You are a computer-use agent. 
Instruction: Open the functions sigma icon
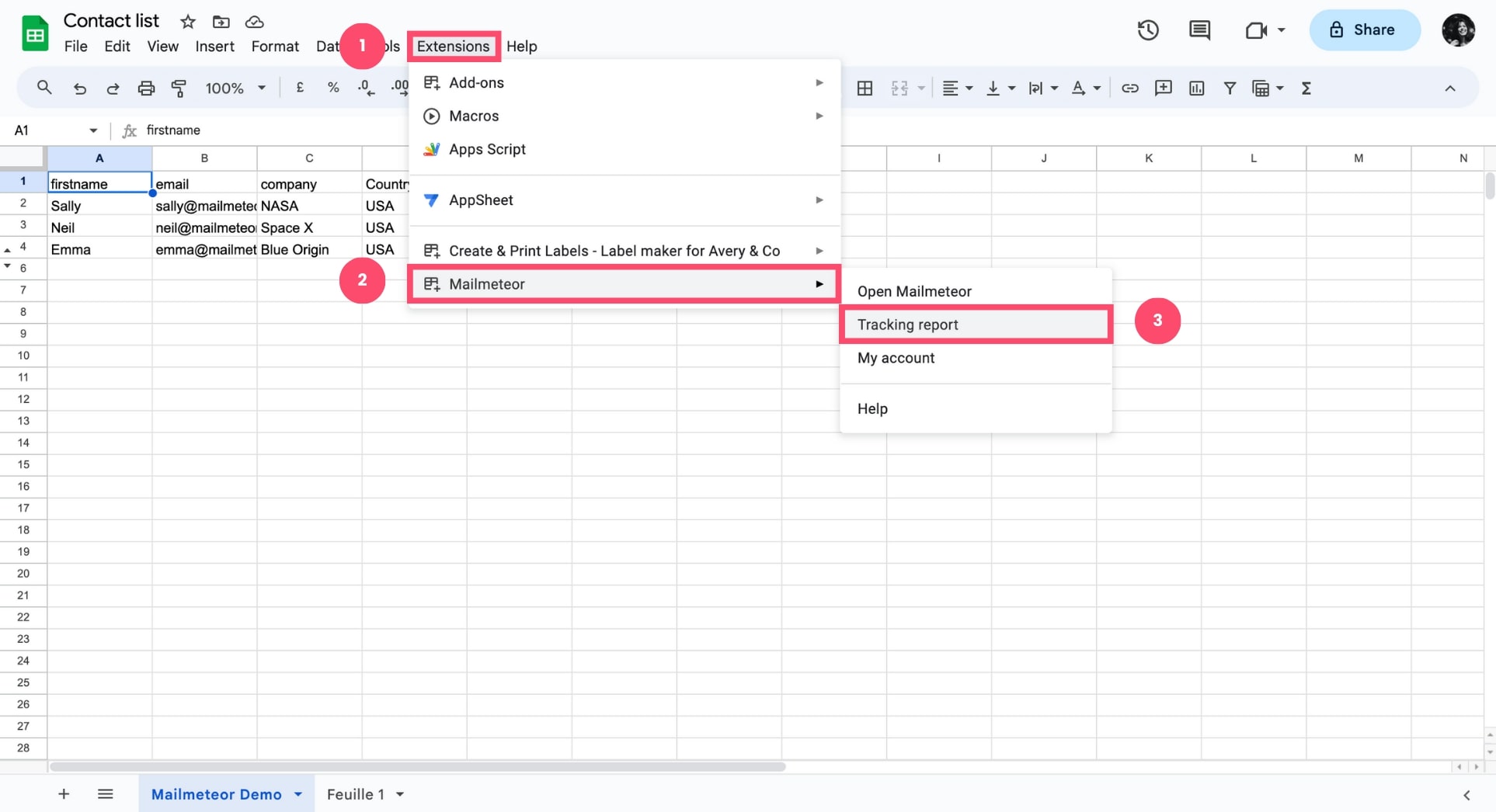click(x=1306, y=88)
